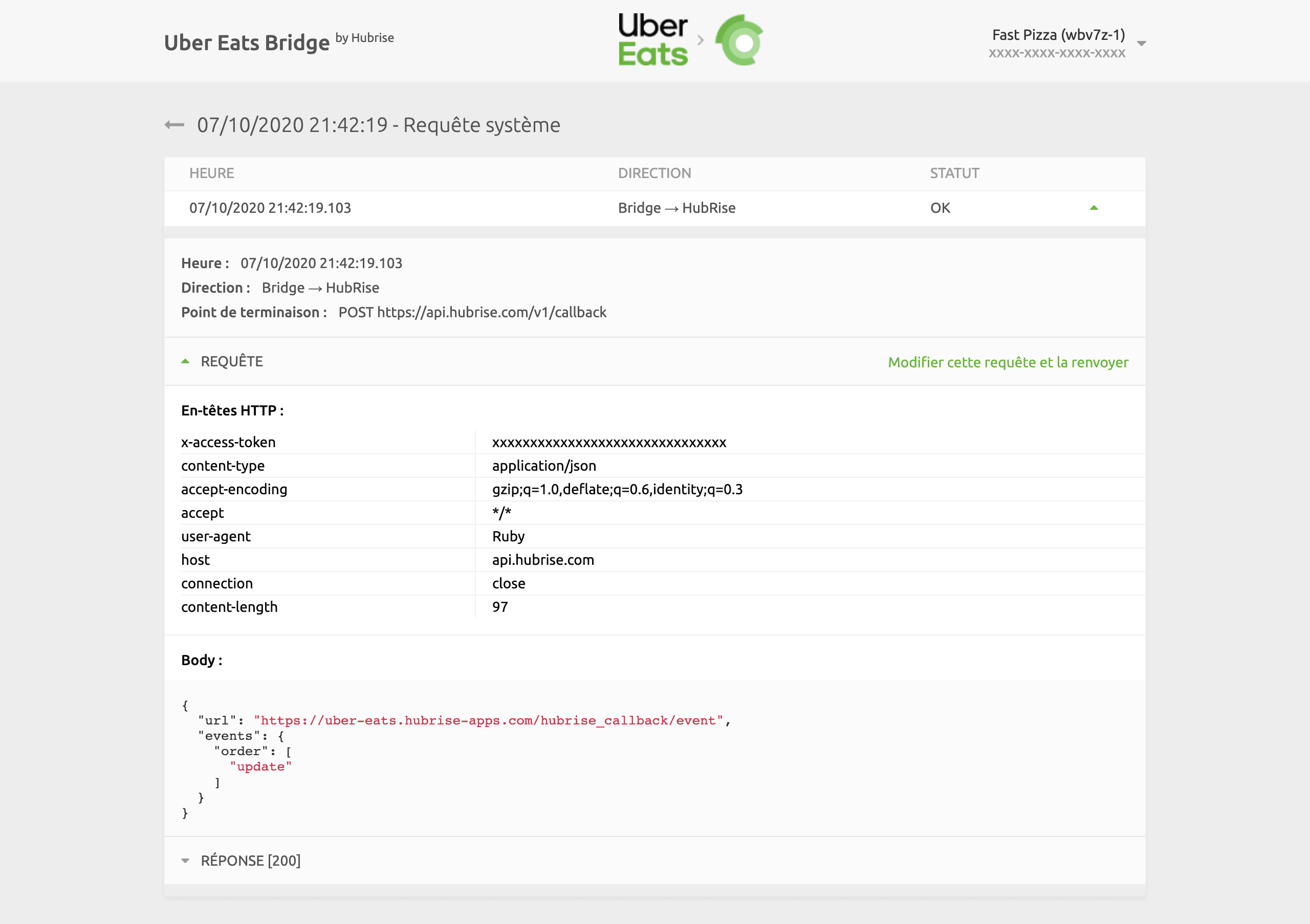Click the DIRECTION column header
The height and width of the screenshot is (924, 1310).
click(x=654, y=173)
